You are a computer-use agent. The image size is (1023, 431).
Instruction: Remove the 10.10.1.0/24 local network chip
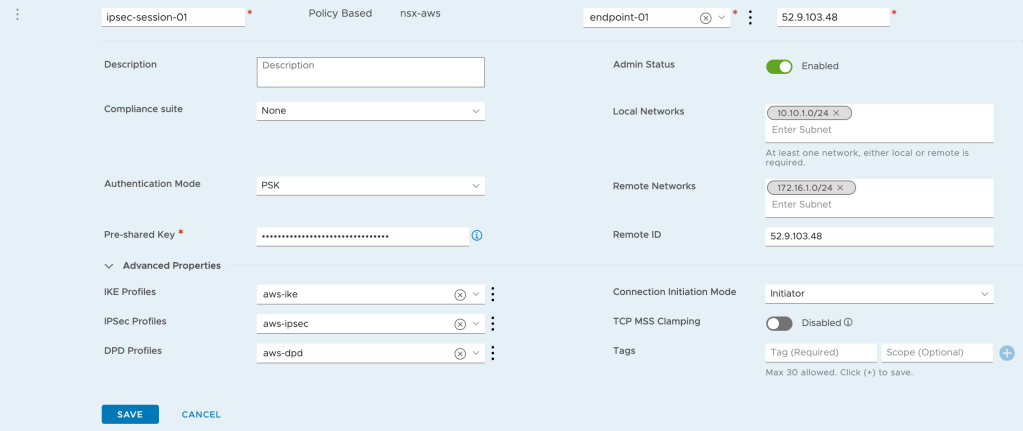[x=836, y=113]
